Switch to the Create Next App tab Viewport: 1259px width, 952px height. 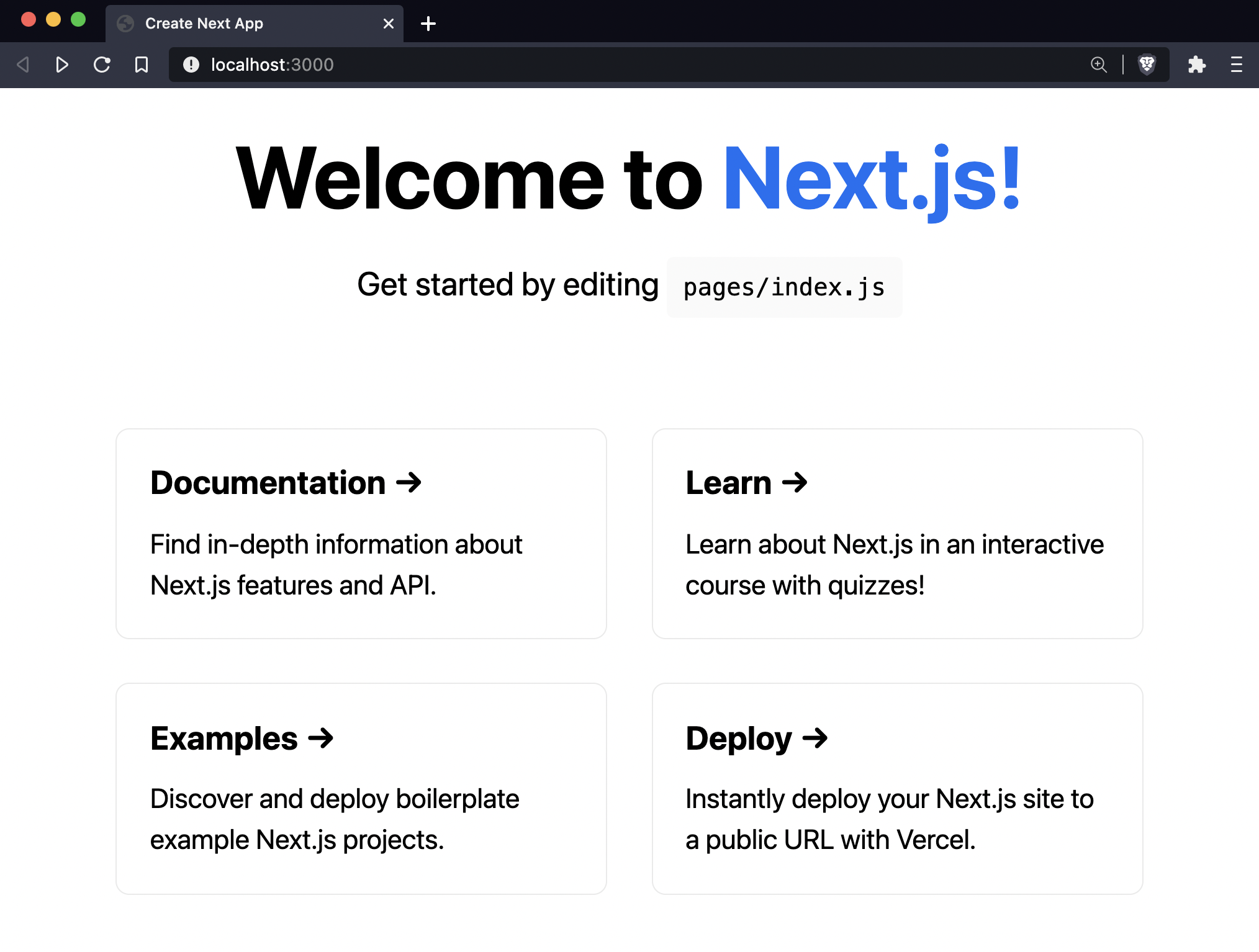point(204,23)
